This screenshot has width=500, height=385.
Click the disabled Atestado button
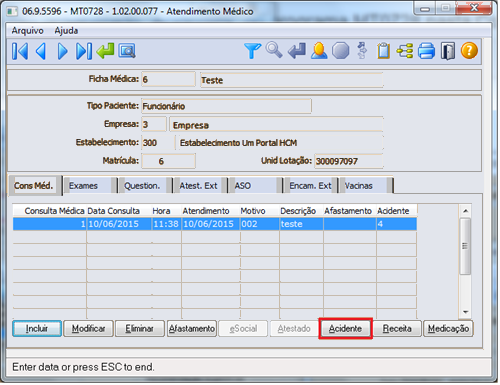(x=294, y=329)
